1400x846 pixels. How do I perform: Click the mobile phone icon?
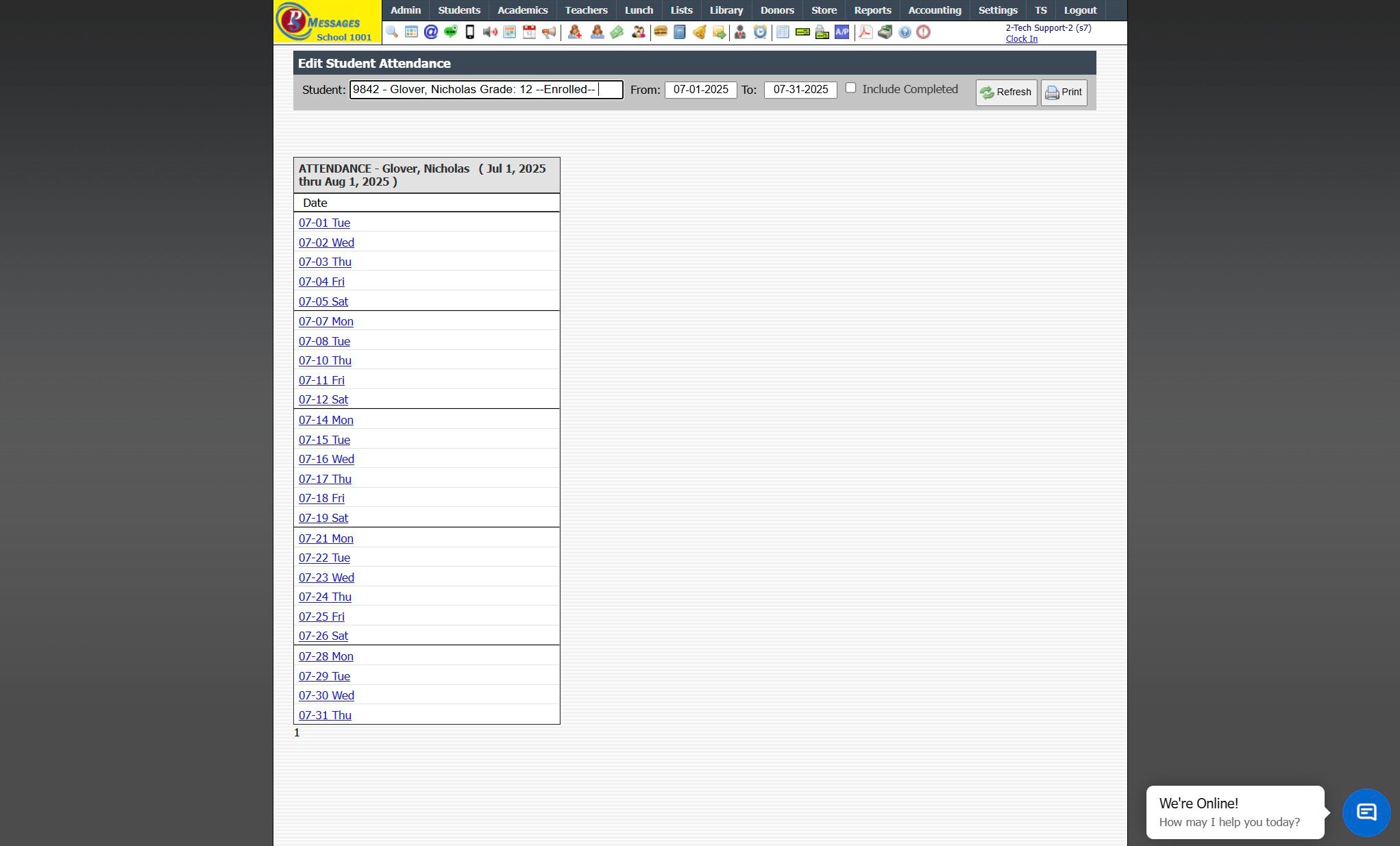[x=470, y=32]
